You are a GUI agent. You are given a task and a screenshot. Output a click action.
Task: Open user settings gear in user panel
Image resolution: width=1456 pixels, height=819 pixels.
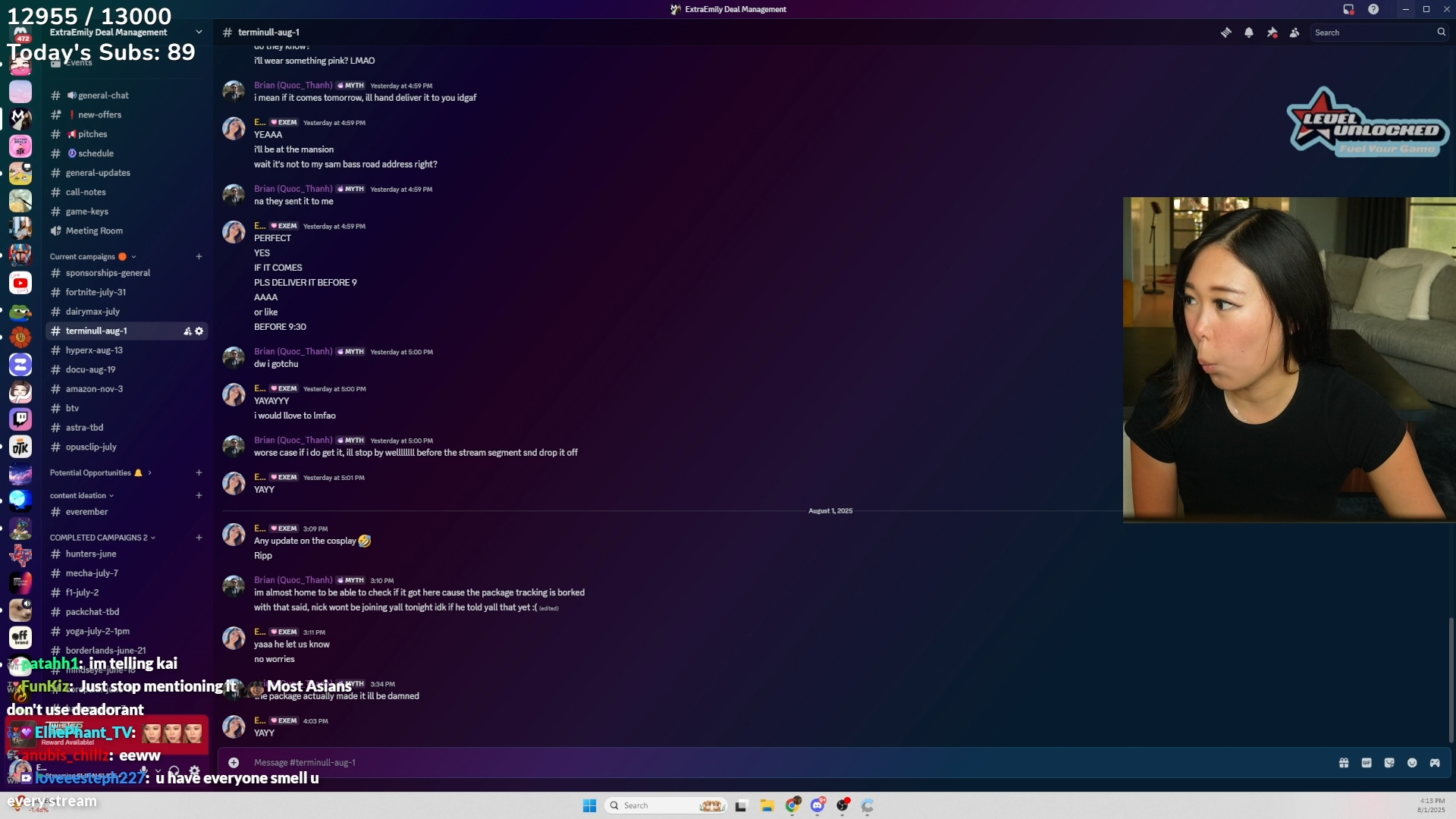tap(195, 771)
